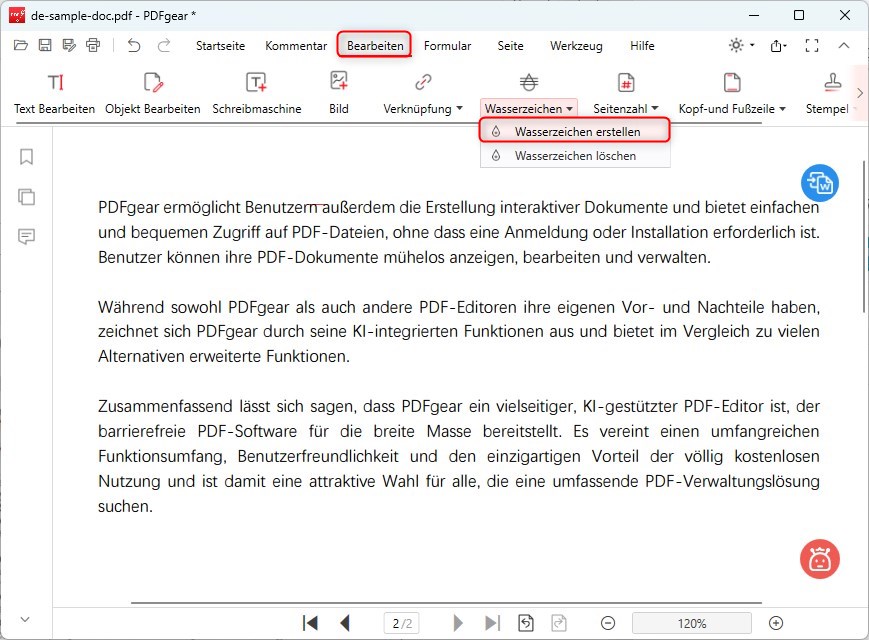
Task: Show the page thumbnails sidebar panel
Action: click(27, 196)
